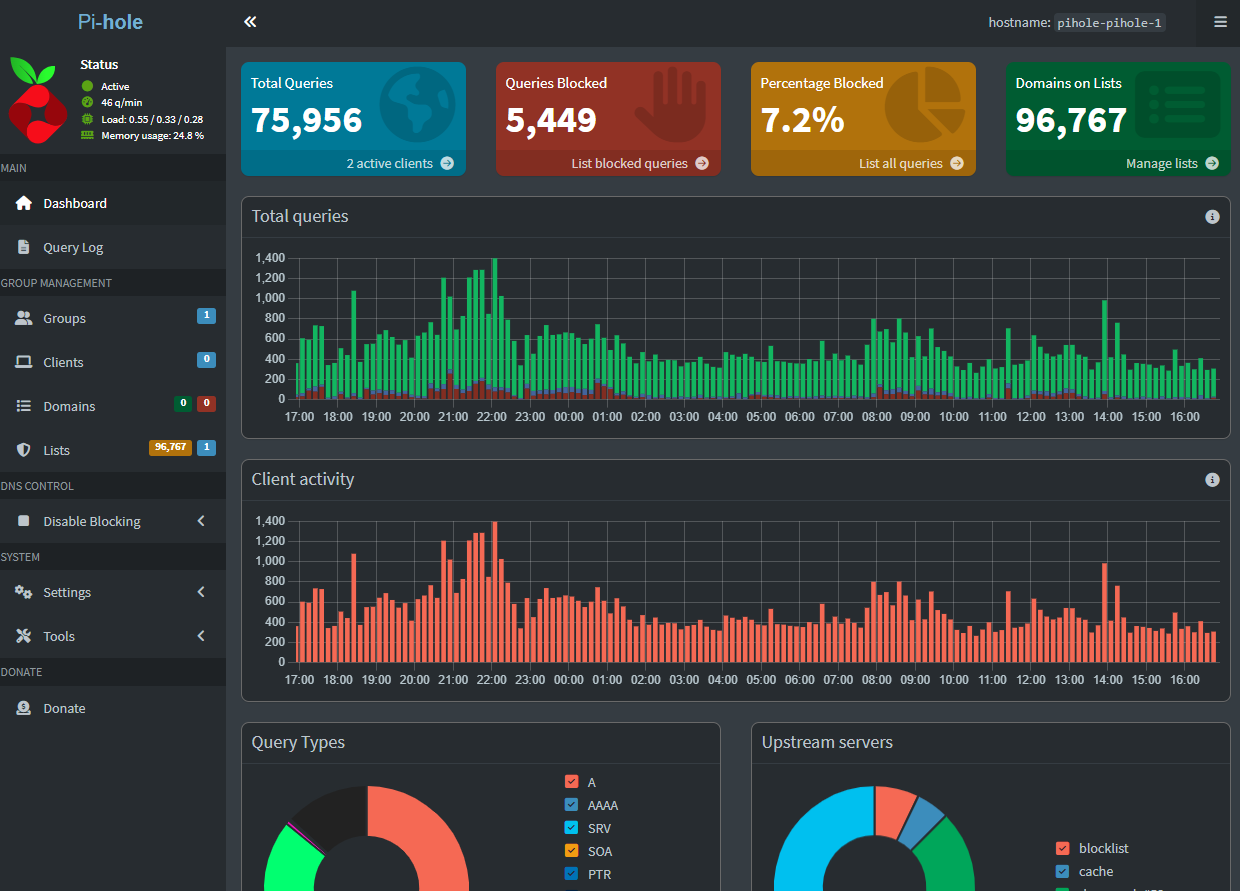This screenshot has width=1240, height=891.
Task: Click the info icon on Client activity panel
Action: point(1212,480)
